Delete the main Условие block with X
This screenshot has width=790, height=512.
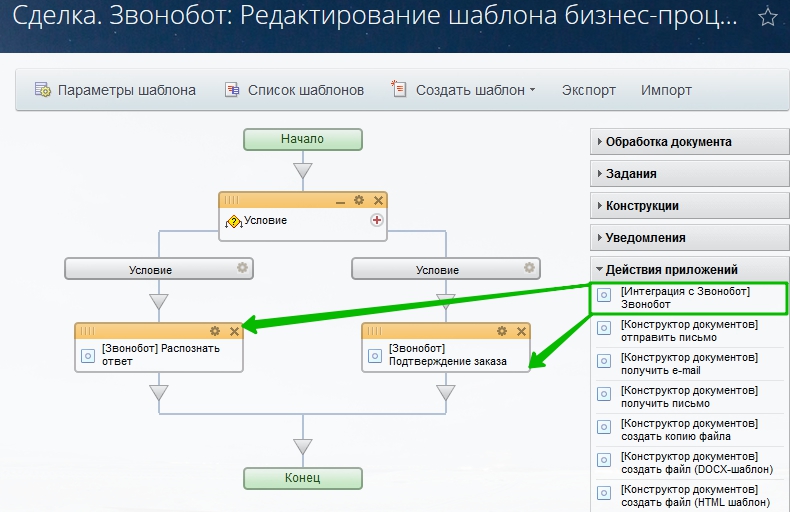[x=378, y=200]
